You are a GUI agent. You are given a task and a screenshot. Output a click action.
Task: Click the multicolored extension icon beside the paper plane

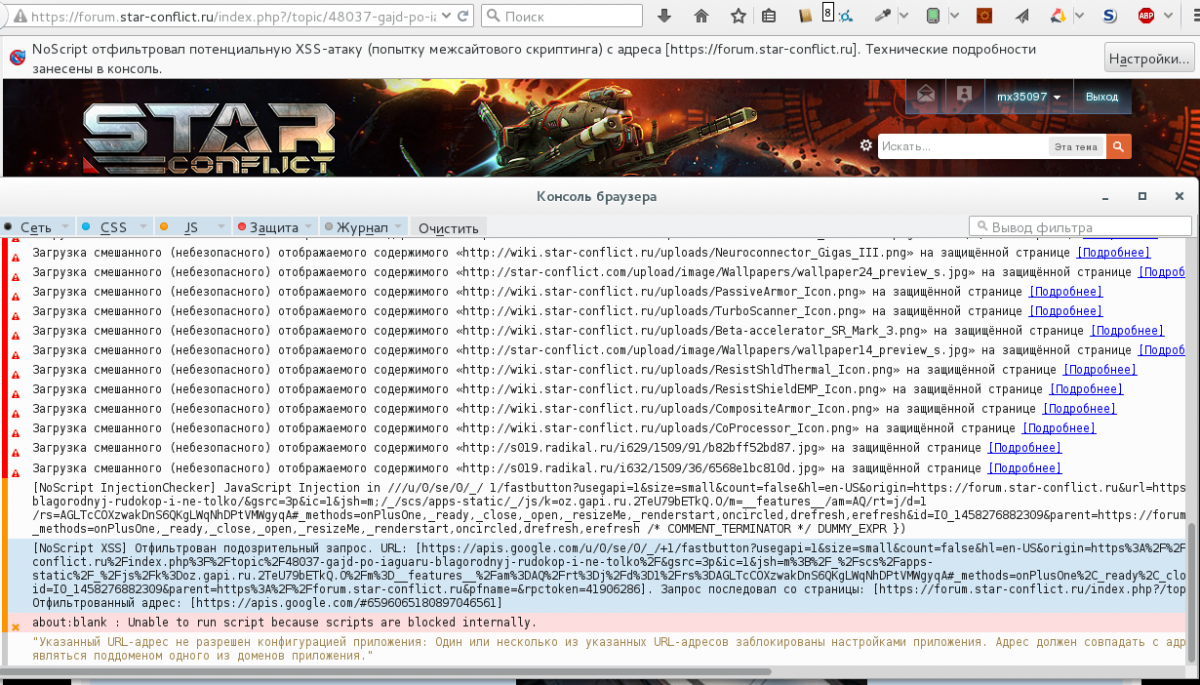[x=1058, y=16]
